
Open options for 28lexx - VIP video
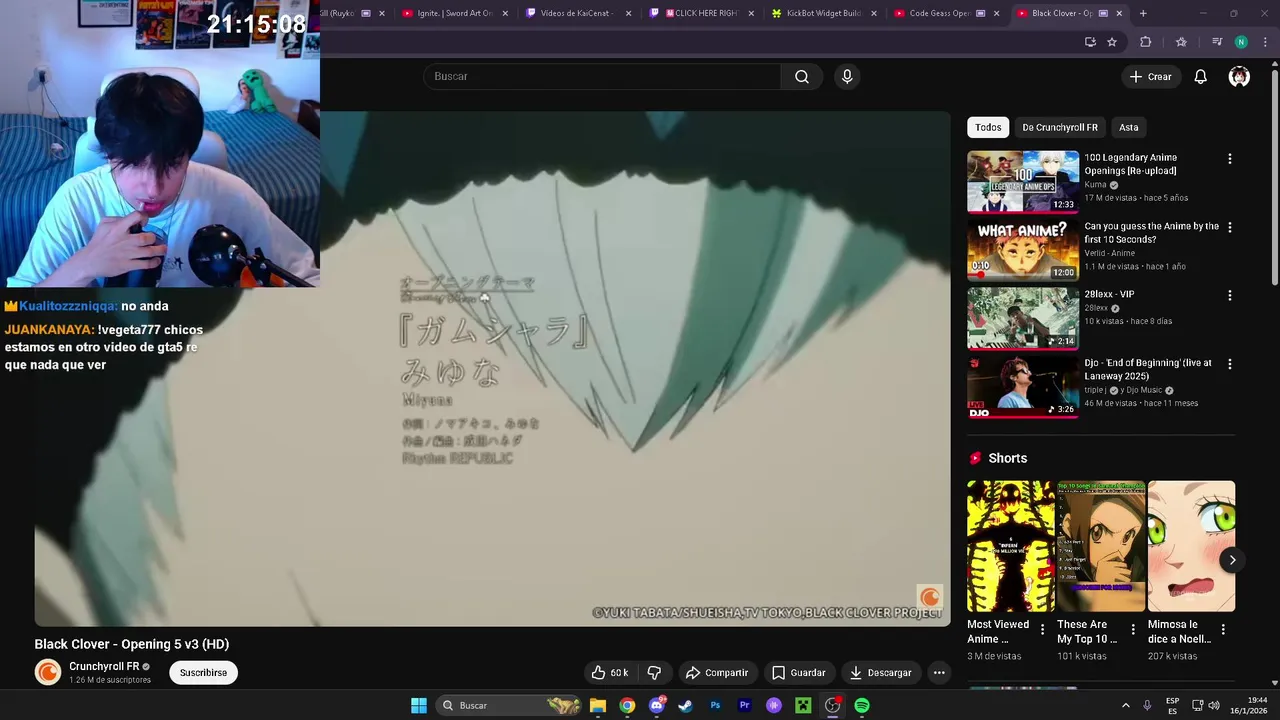click(x=1229, y=295)
